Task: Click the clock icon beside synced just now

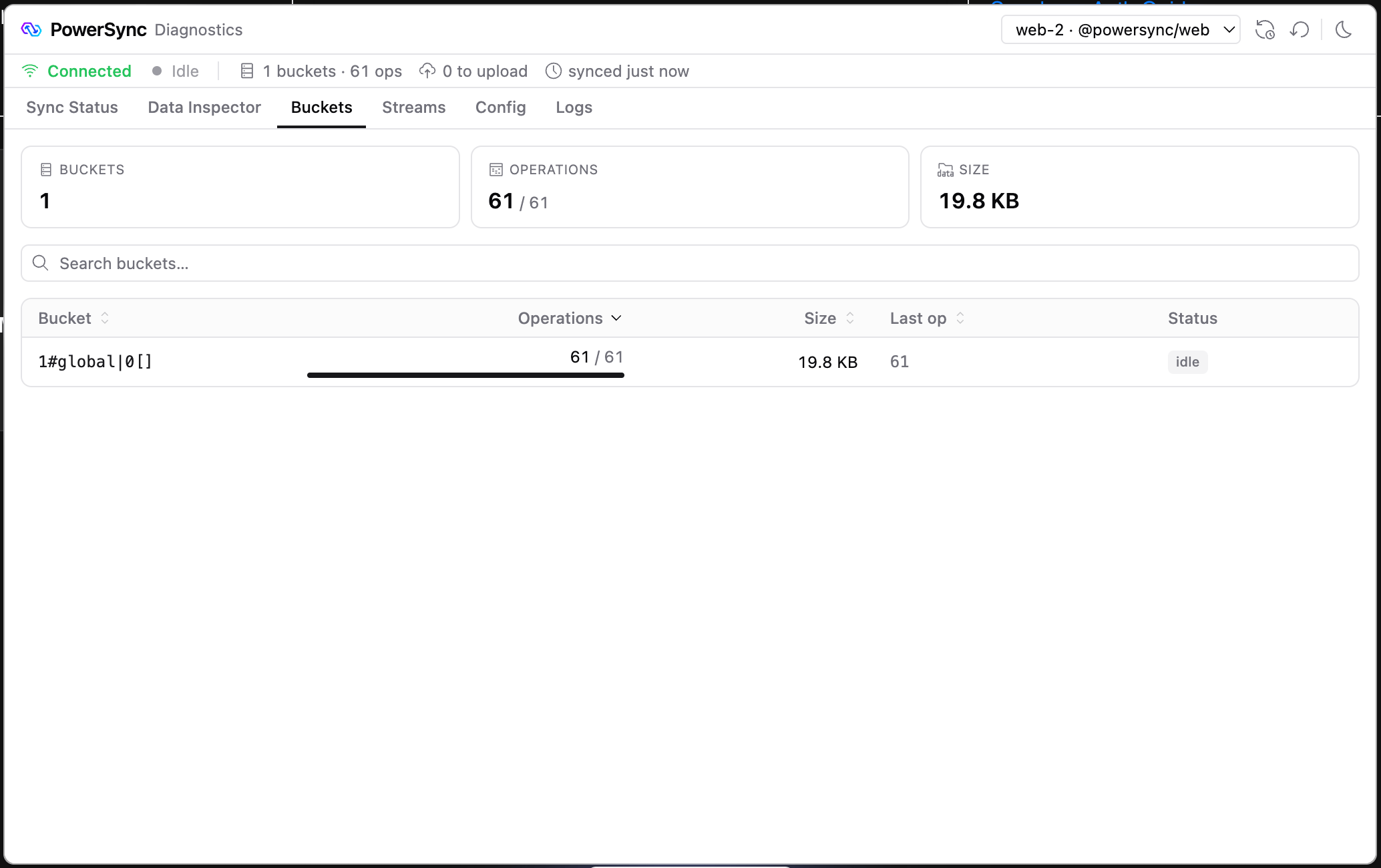Action: tap(554, 71)
